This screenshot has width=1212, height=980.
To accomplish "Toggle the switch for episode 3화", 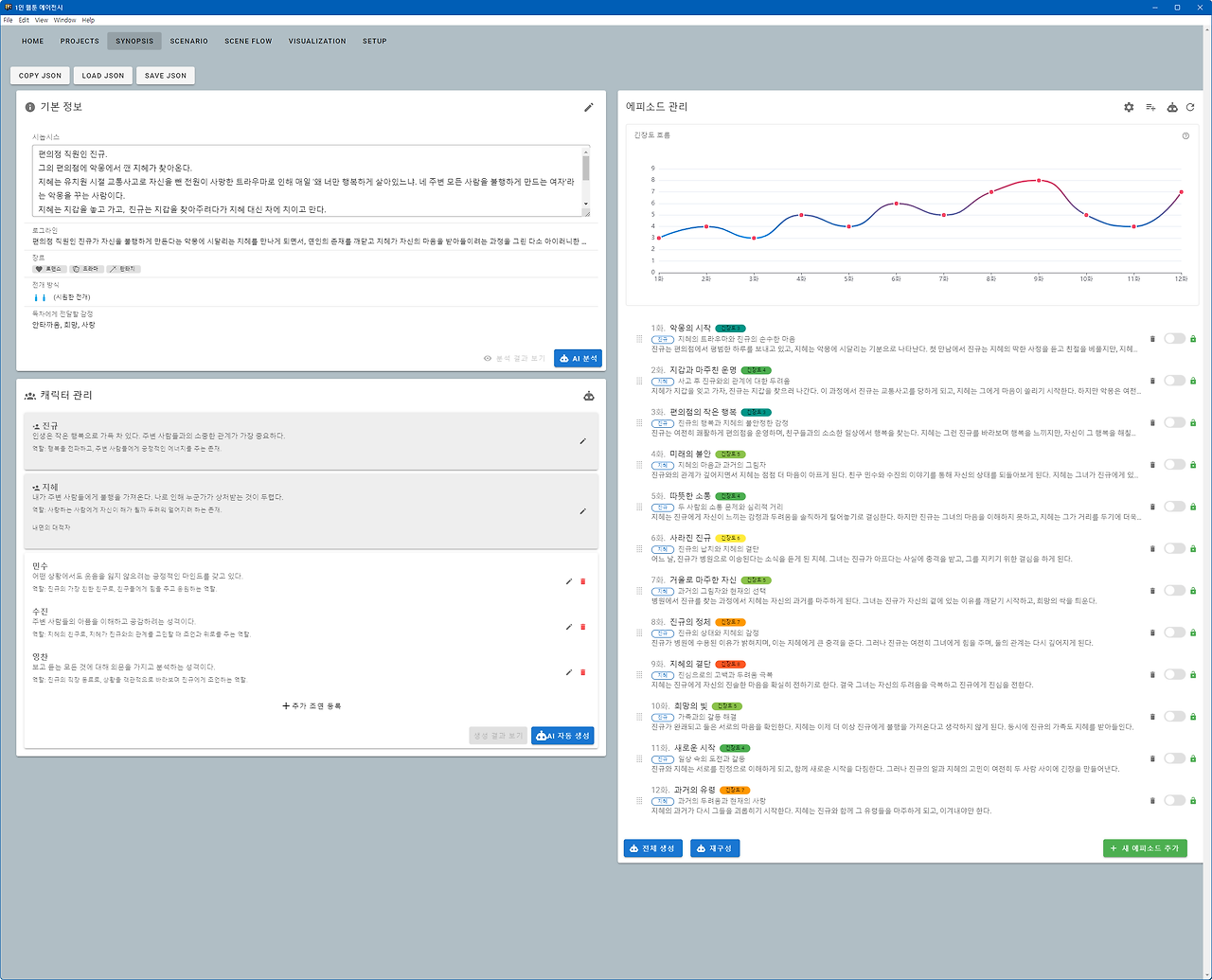I will (1174, 422).
